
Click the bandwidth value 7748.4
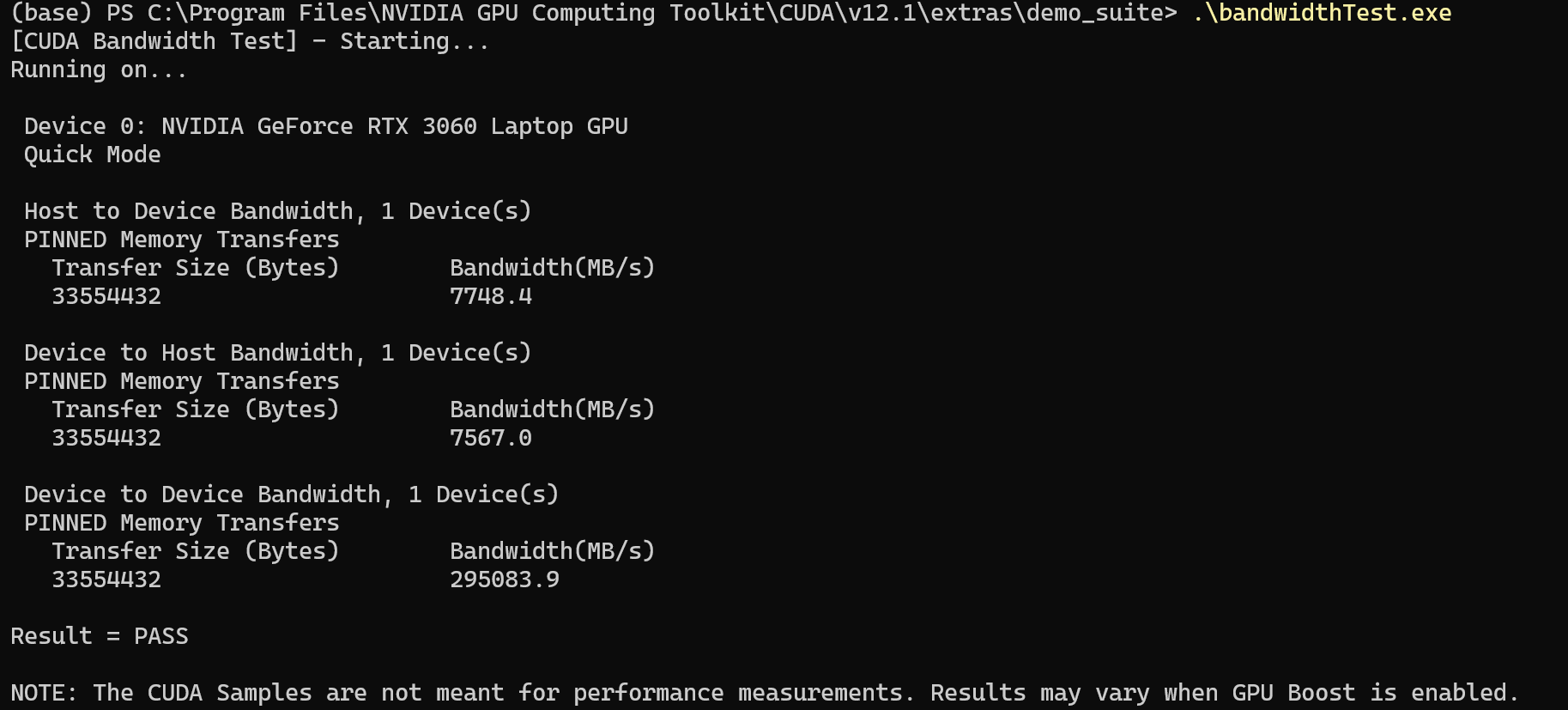(x=491, y=296)
